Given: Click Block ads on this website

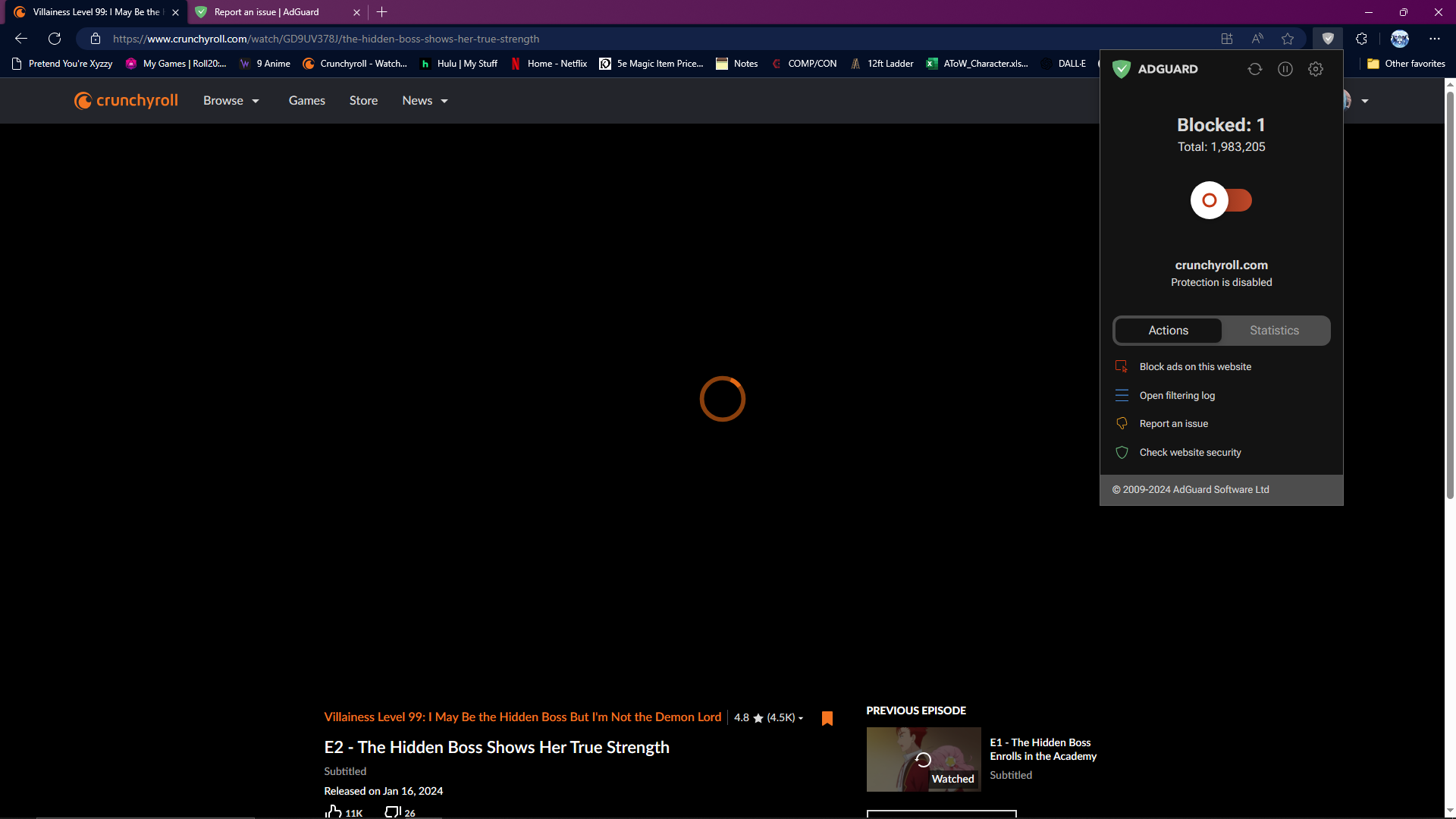Looking at the screenshot, I should click(1195, 367).
